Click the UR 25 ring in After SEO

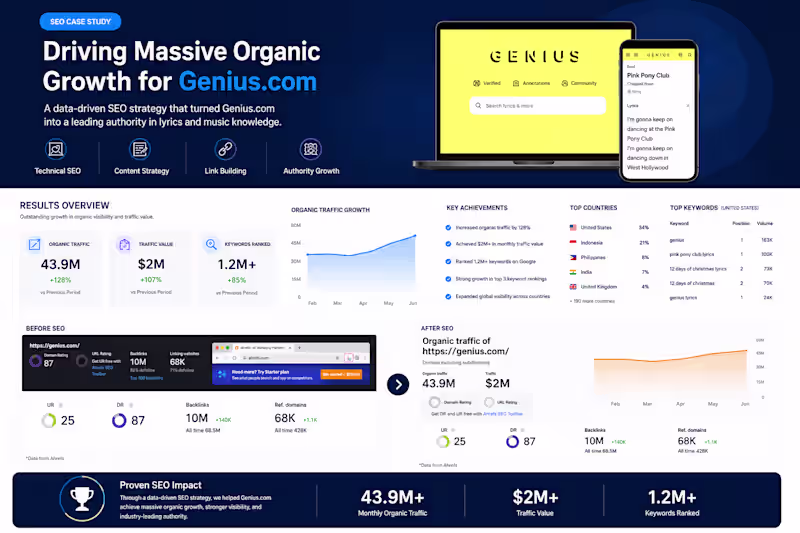coord(443,442)
